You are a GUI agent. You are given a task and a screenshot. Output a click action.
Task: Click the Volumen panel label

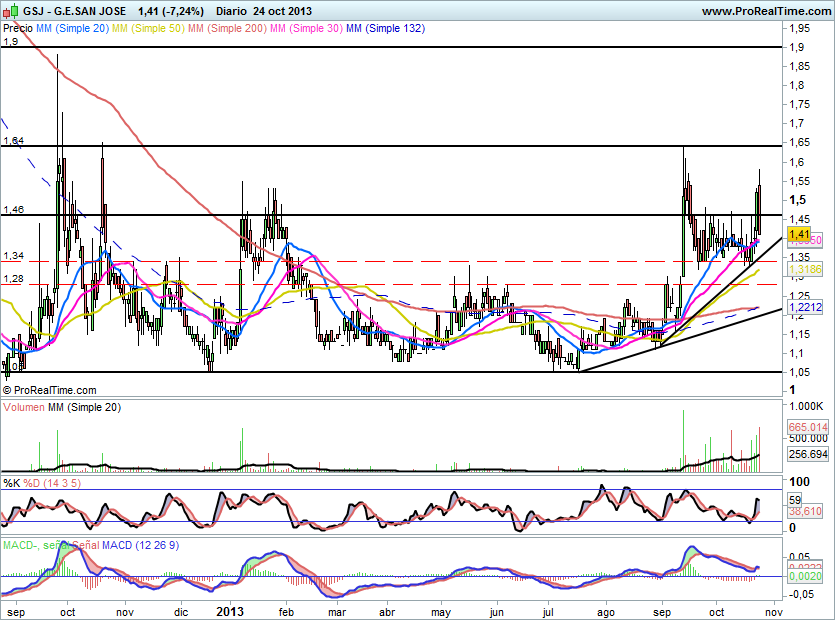point(23,408)
